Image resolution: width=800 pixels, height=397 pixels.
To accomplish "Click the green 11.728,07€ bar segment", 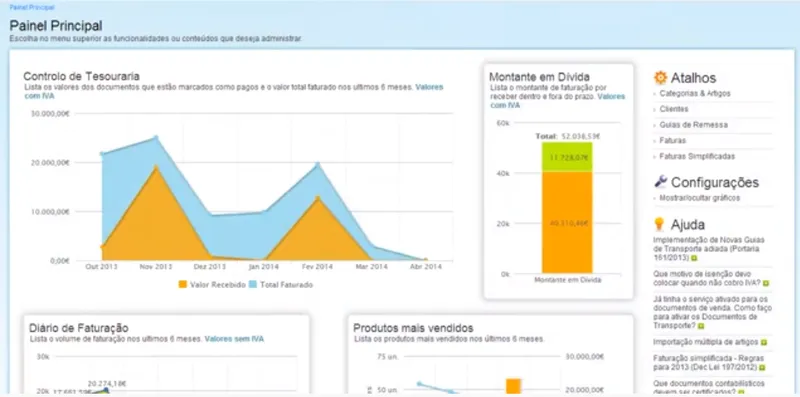I will click(567, 157).
